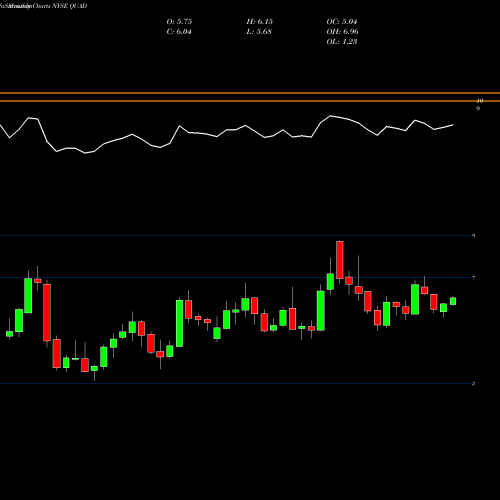This screenshot has width=500, height=500.
Task: Click the 10 label on the upper axis
Action: coord(480,100)
